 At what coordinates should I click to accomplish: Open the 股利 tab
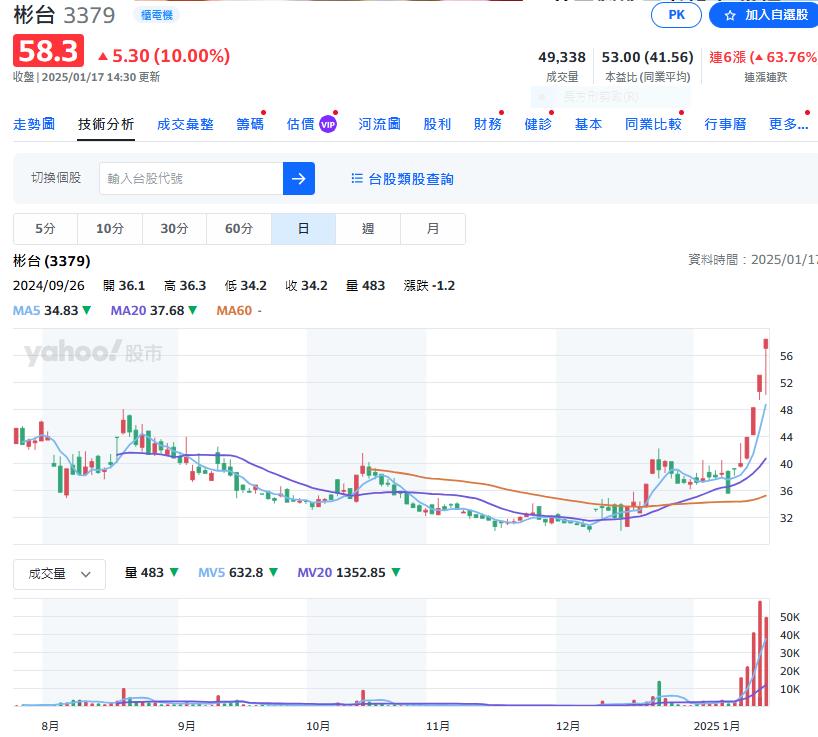[437, 124]
